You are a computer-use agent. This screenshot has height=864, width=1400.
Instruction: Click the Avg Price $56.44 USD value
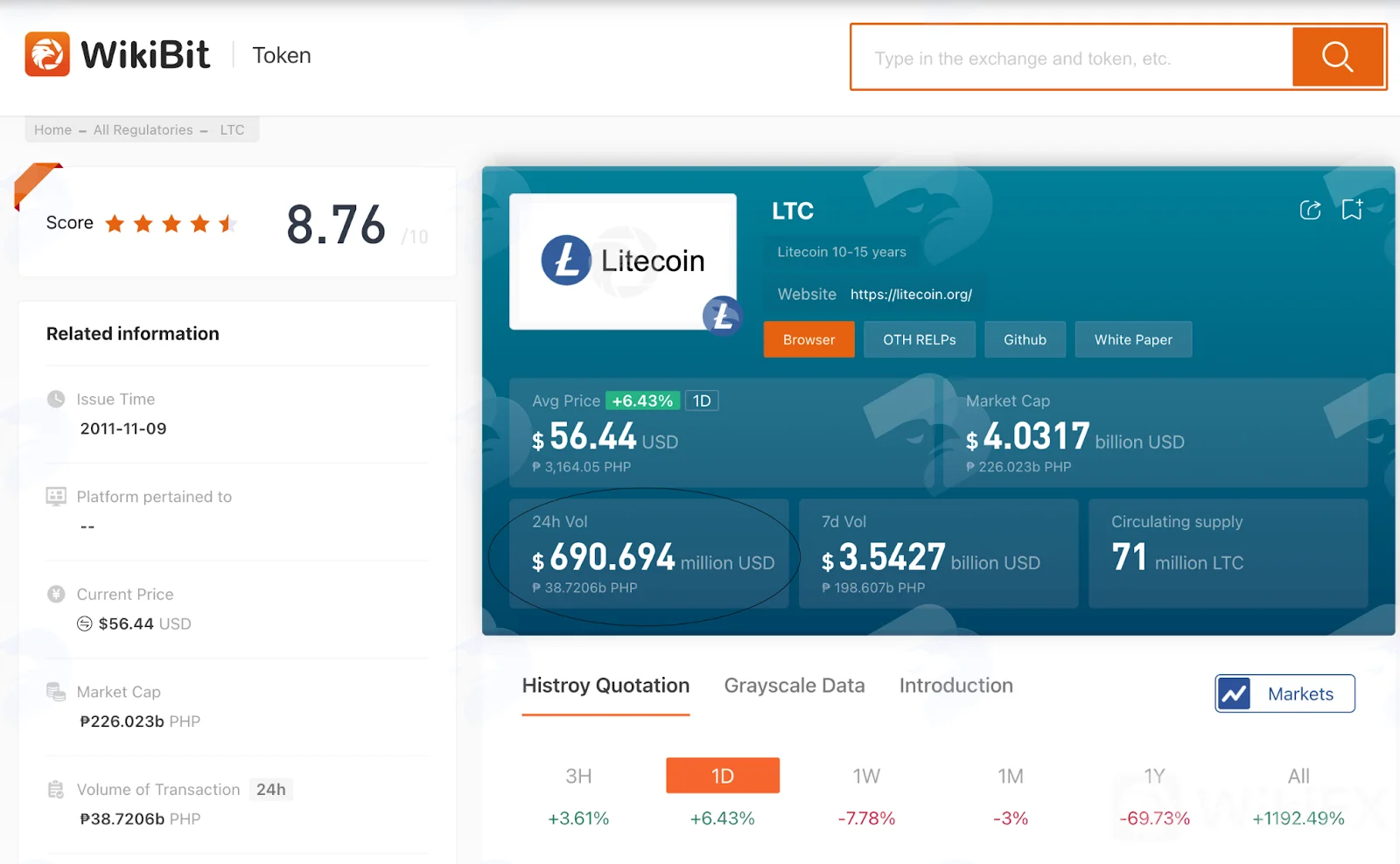pos(605,436)
